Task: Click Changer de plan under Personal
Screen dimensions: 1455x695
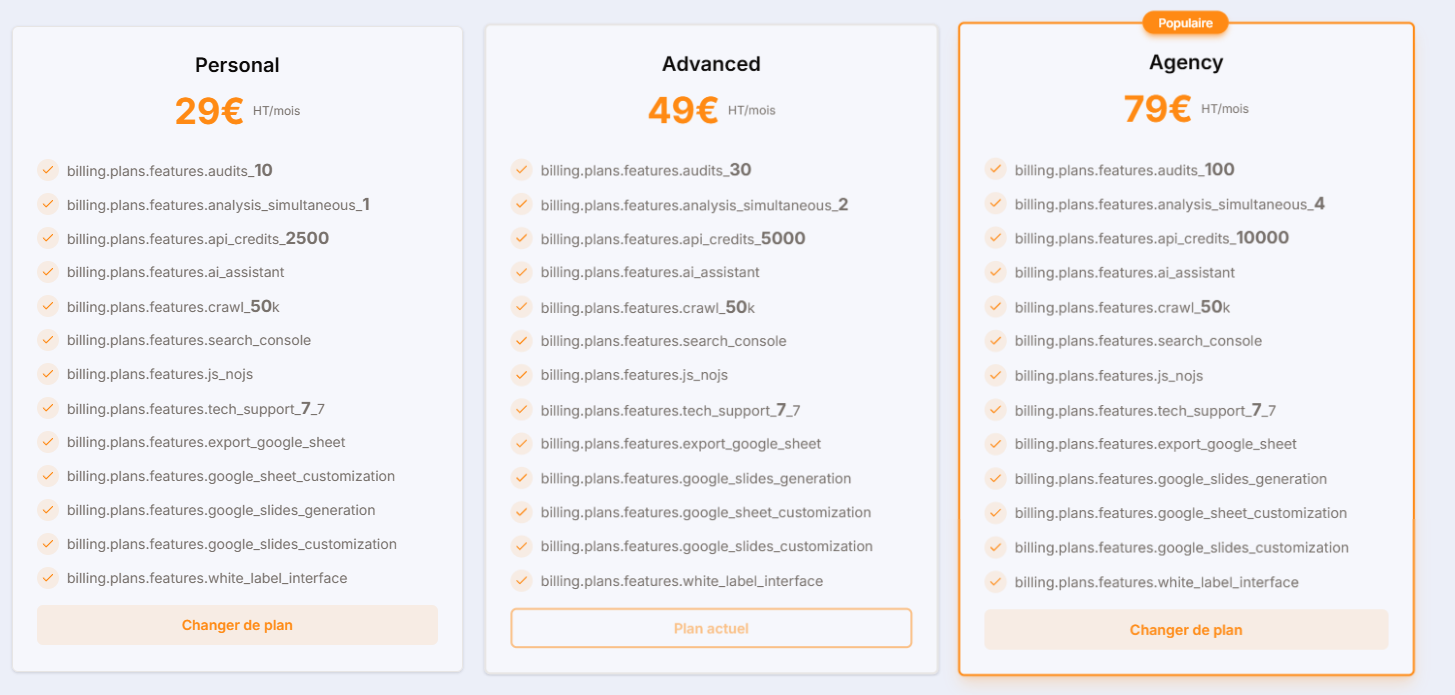Action: (x=237, y=625)
